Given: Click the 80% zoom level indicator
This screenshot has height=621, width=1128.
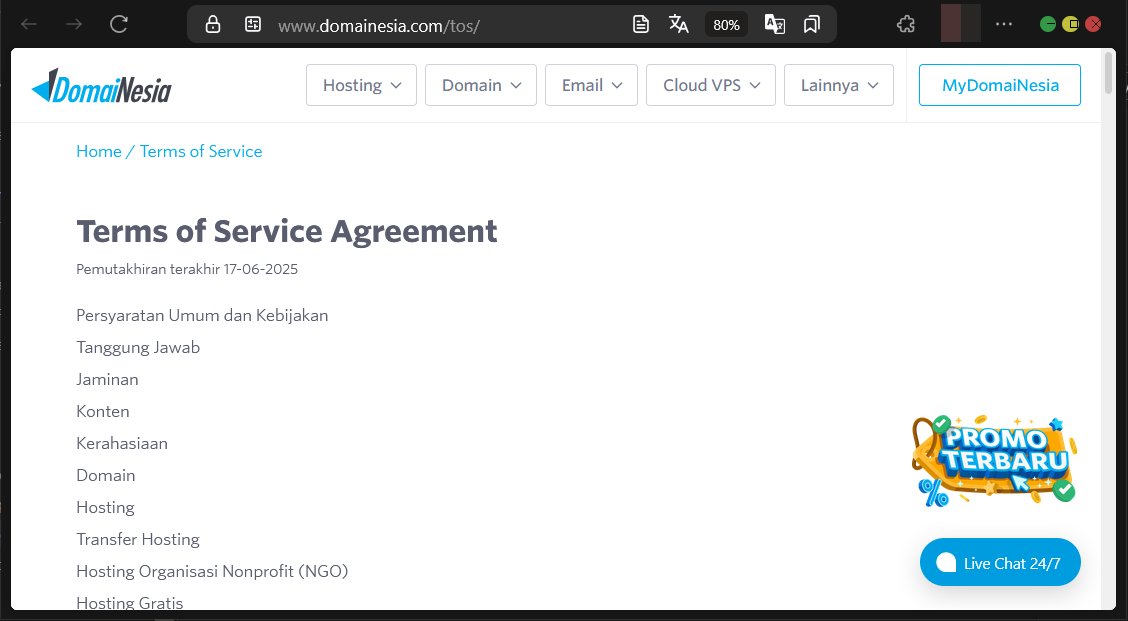Looking at the screenshot, I should tap(726, 24).
